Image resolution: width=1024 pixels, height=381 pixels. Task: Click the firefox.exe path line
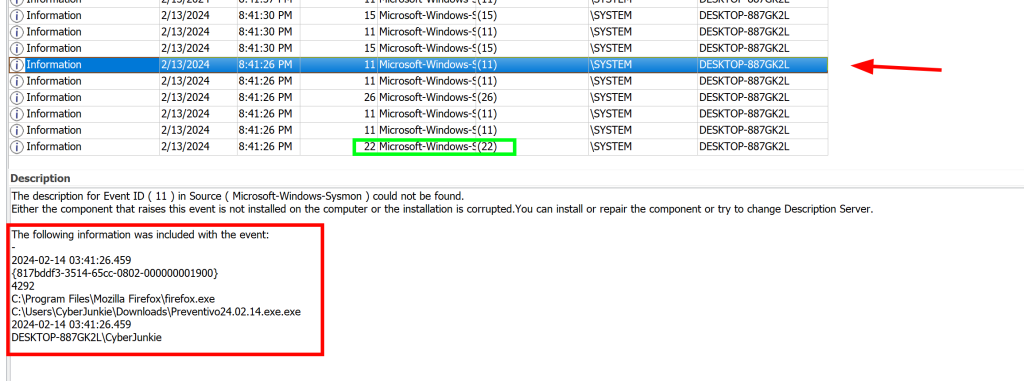113,299
